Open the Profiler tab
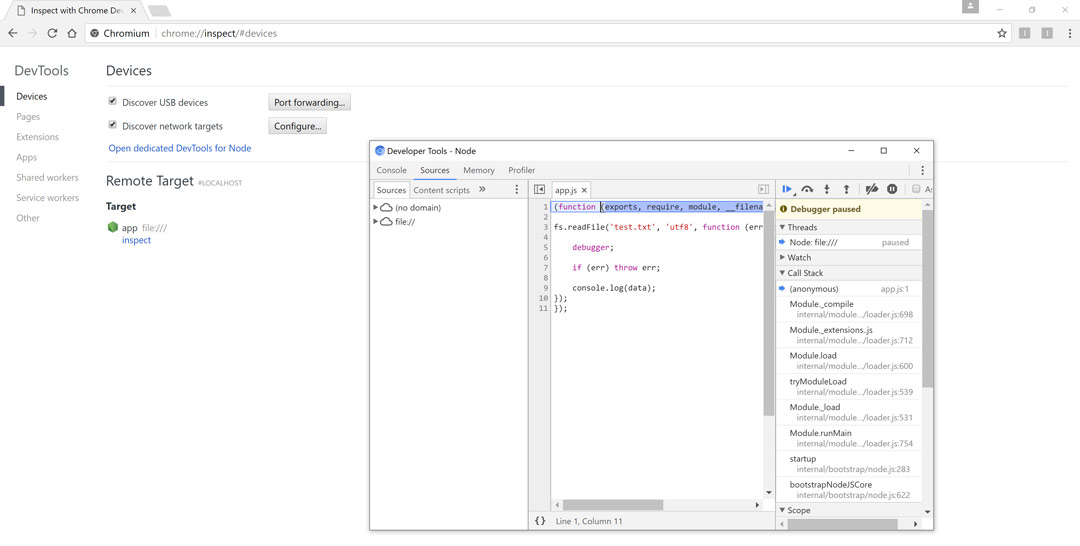1080x546 pixels. click(521, 170)
